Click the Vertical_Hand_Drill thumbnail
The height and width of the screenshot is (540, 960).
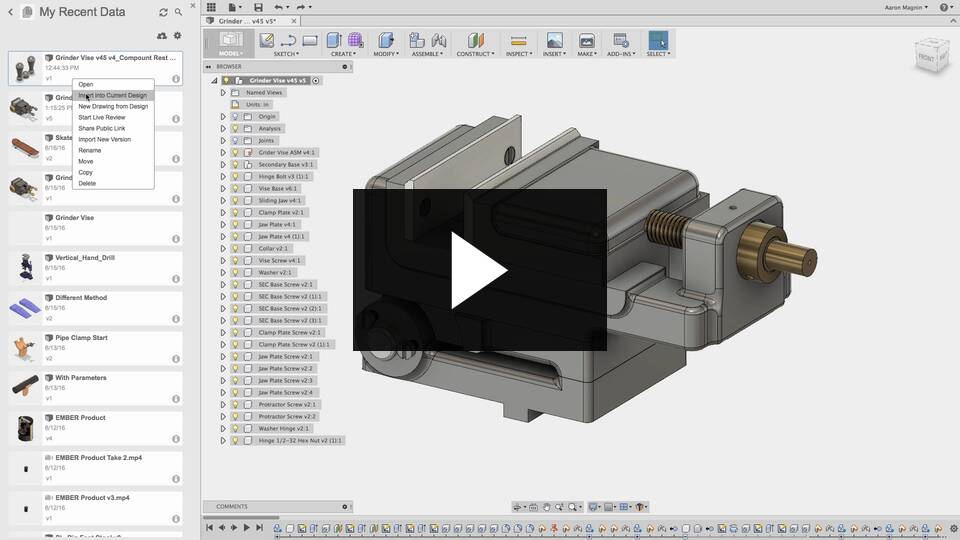25,267
